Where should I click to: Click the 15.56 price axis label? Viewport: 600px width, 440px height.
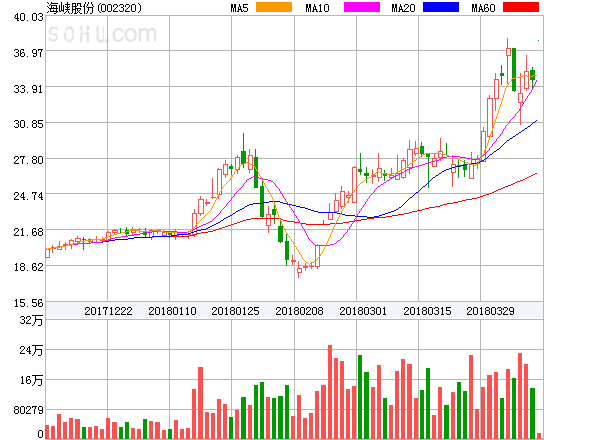(29, 303)
